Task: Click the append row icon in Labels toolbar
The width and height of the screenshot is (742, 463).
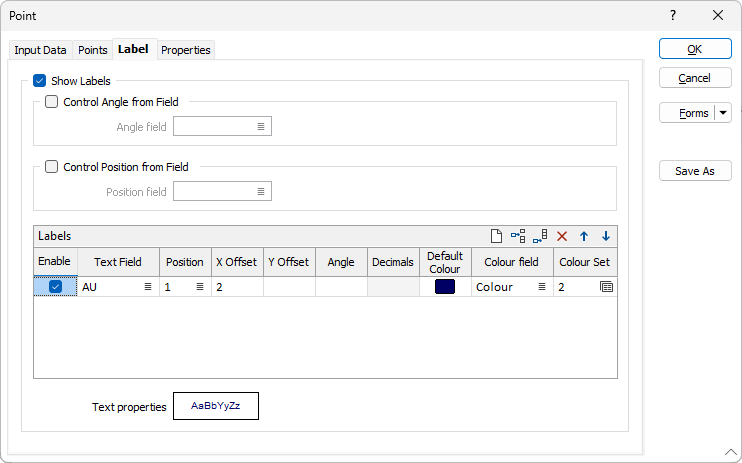Action: tap(540, 236)
